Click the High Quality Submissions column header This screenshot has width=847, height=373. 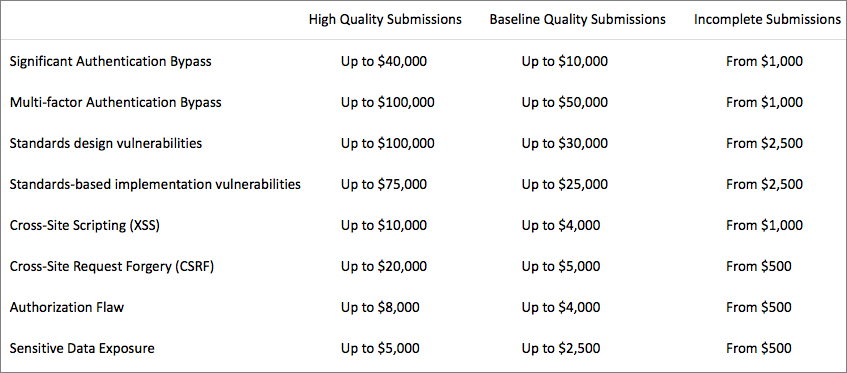385,20
